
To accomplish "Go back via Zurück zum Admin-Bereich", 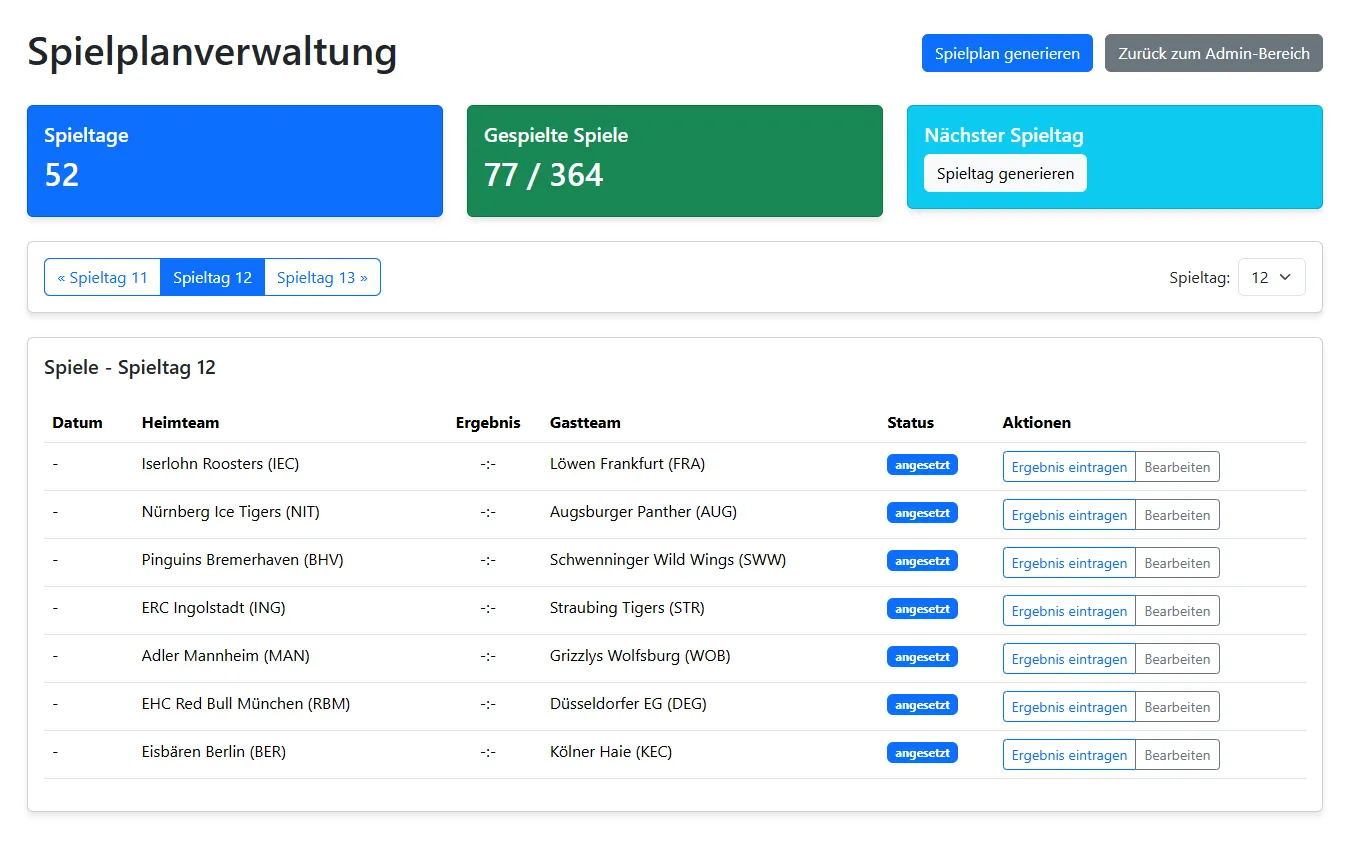I will tap(1214, 53).
